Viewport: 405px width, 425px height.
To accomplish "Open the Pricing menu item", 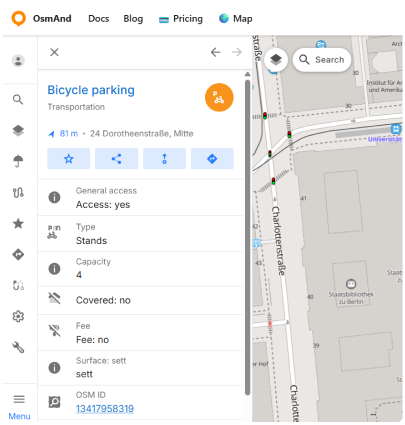I will pyautogui.click(x=181, y=19).
